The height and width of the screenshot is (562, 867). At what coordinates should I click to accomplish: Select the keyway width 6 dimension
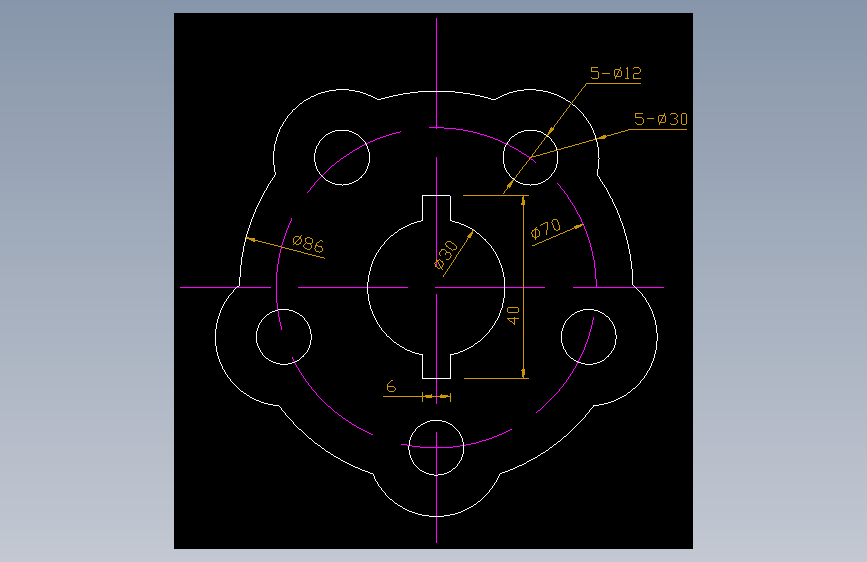coord(391,386)
